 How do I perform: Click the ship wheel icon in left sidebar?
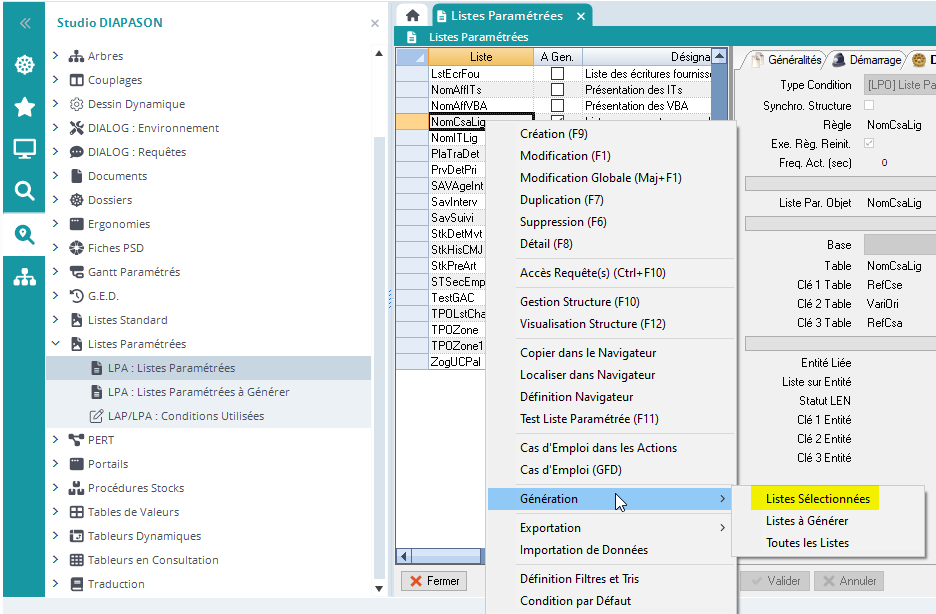[x=24, y=65]
